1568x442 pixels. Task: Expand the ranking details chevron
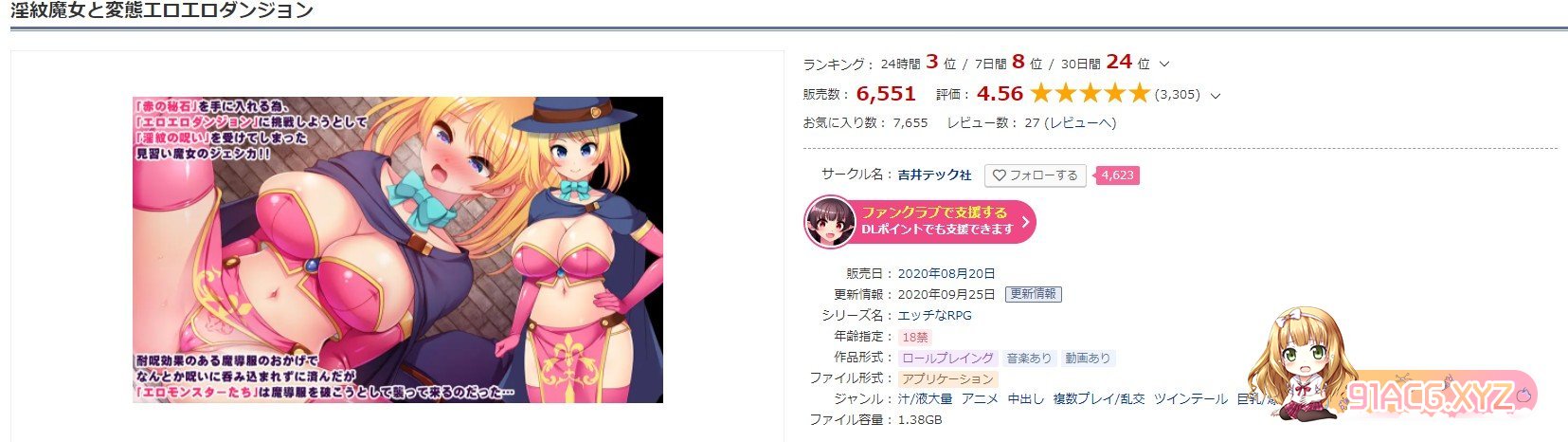pyautogui.click(x=1164, y=64)
